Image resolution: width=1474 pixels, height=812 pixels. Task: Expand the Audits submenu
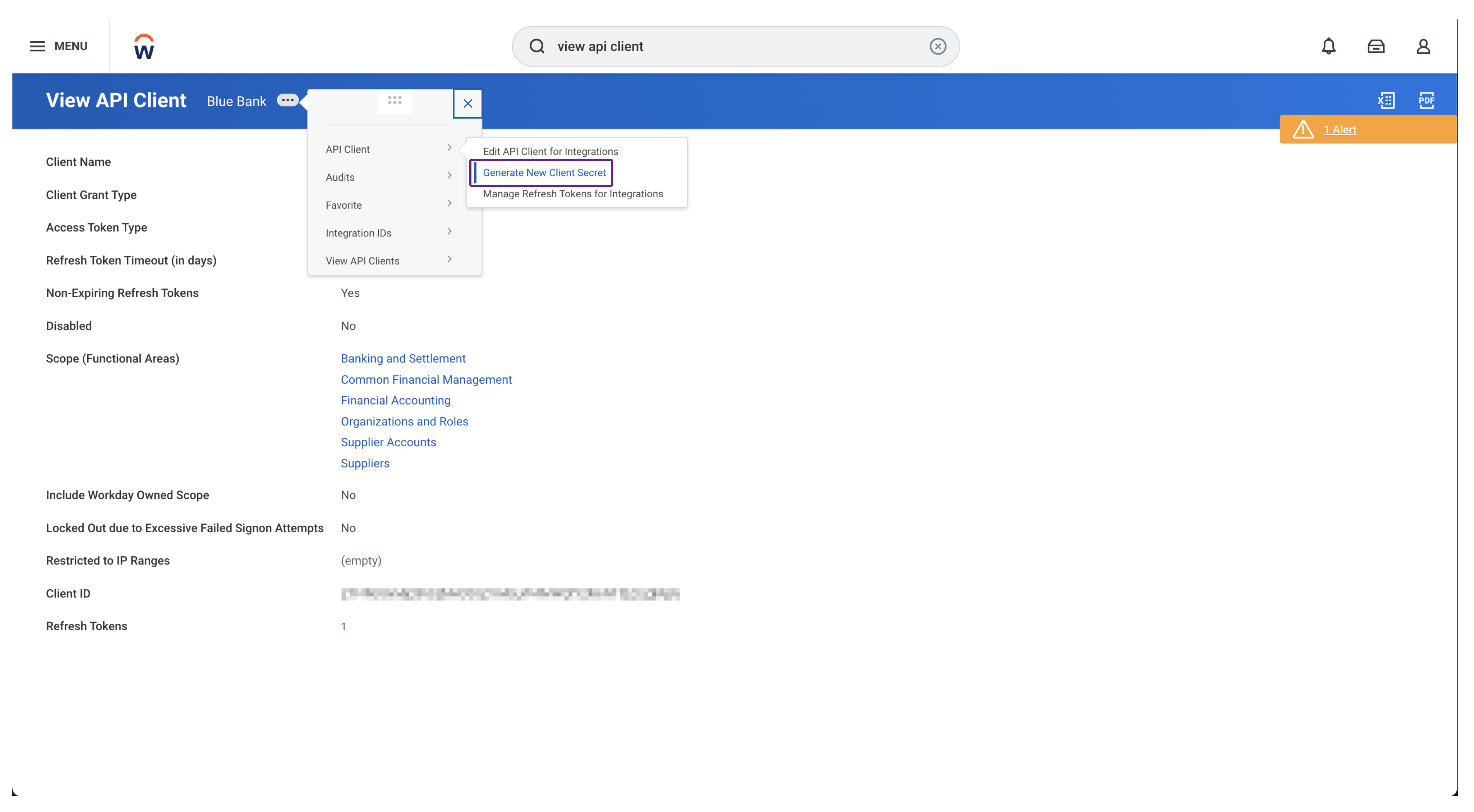[x=340, y=177]
